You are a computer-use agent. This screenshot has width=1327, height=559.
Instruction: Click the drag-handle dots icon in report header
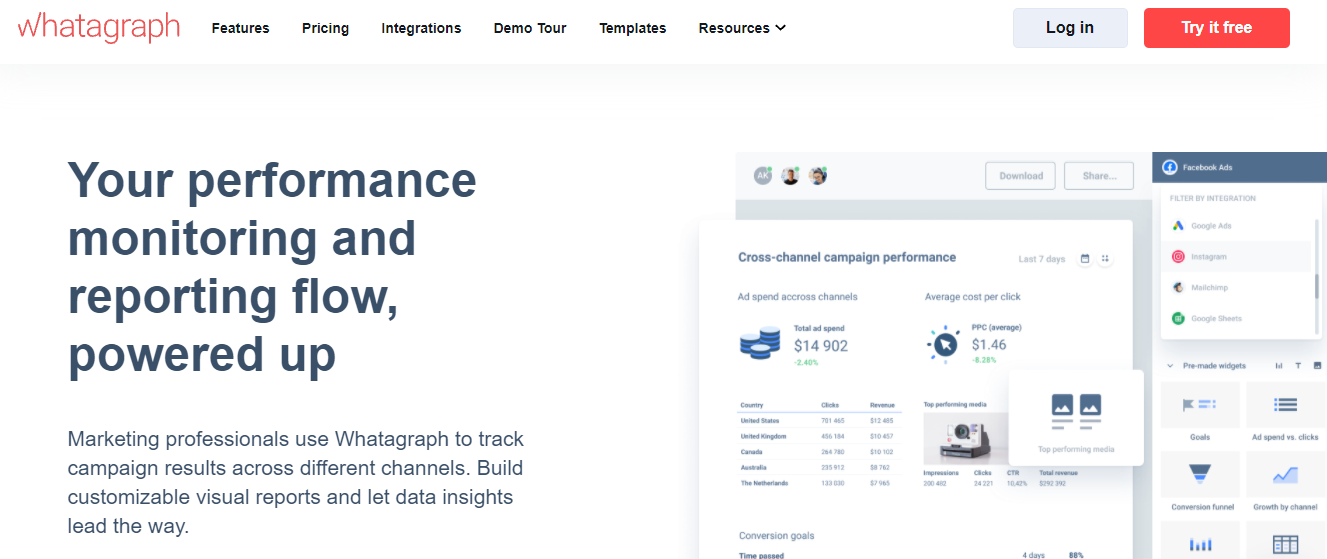point(1105,259)
